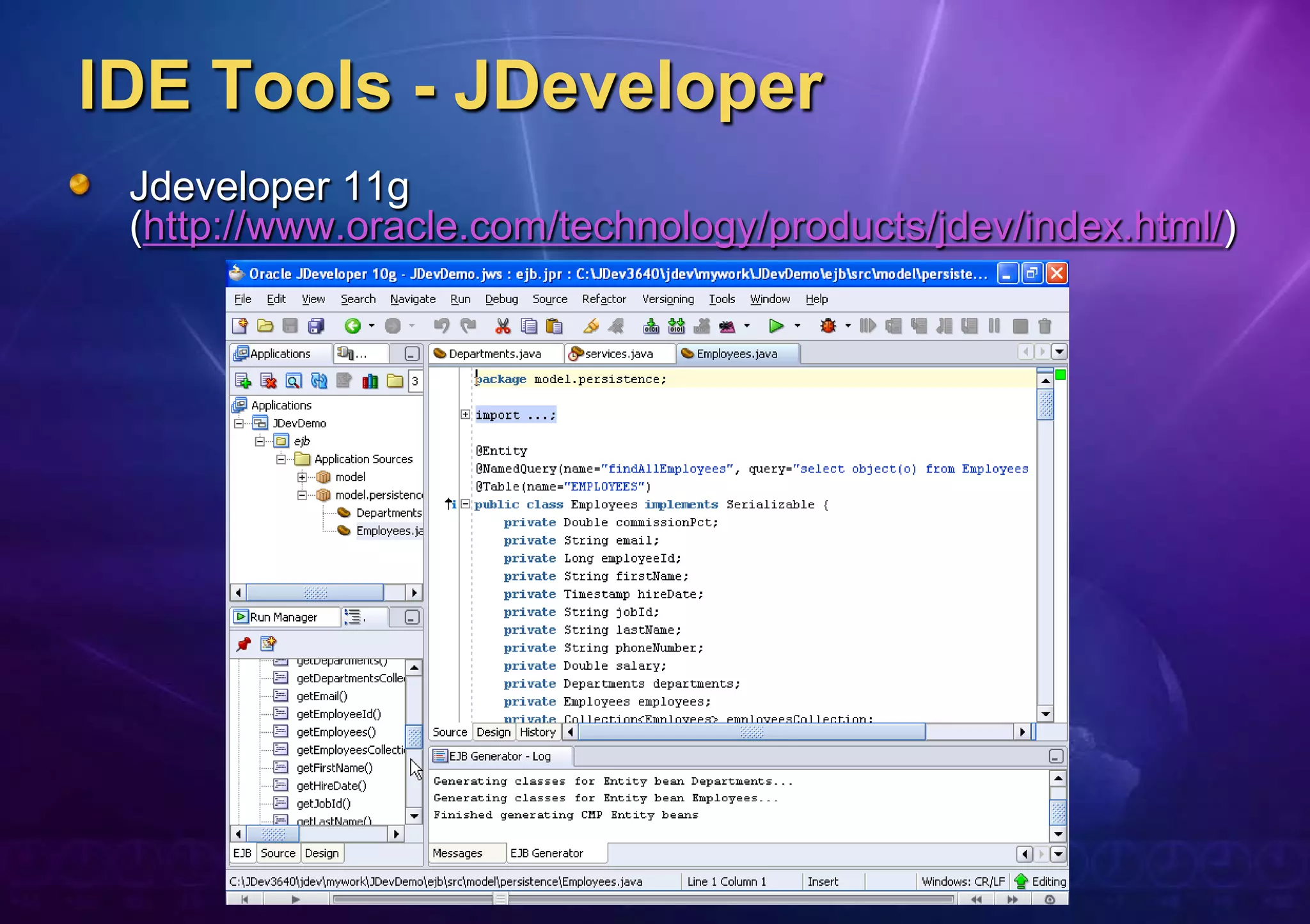Collapse the Application Sources node

[281, 459]
